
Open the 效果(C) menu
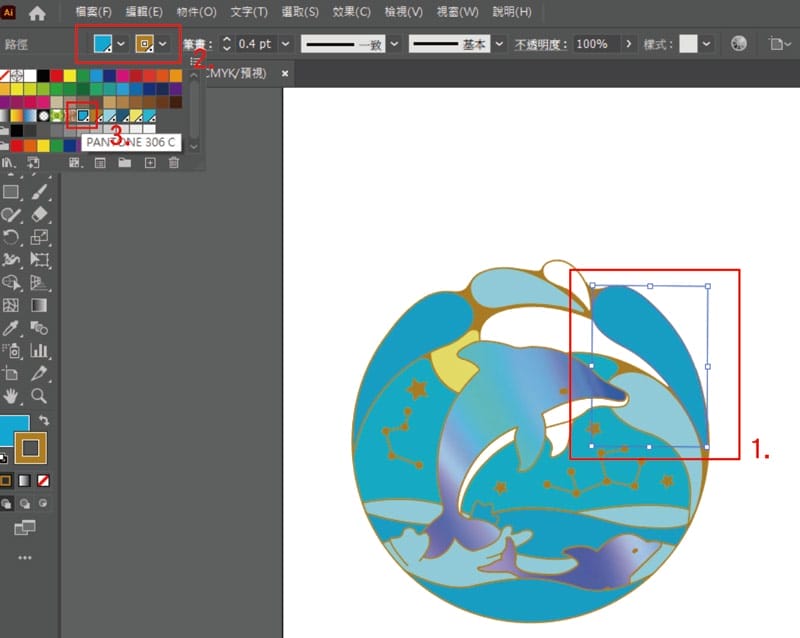coord(350,13)
